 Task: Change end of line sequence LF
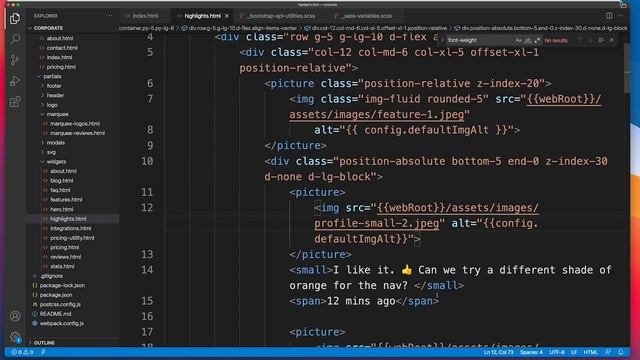coord(574,352)
